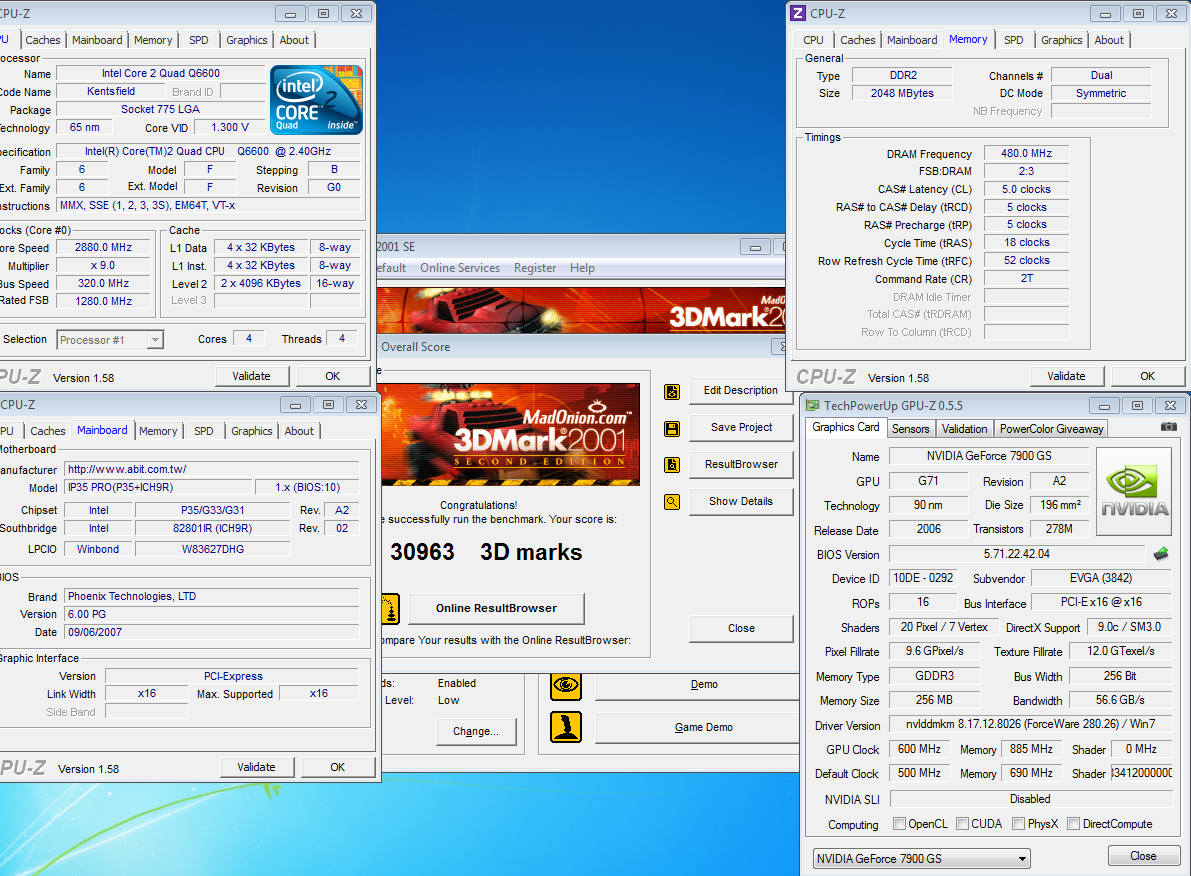Click OK in the Memory CPU-Z window
Viewport: 1191px width, 876px height.
pos(1147,376)
